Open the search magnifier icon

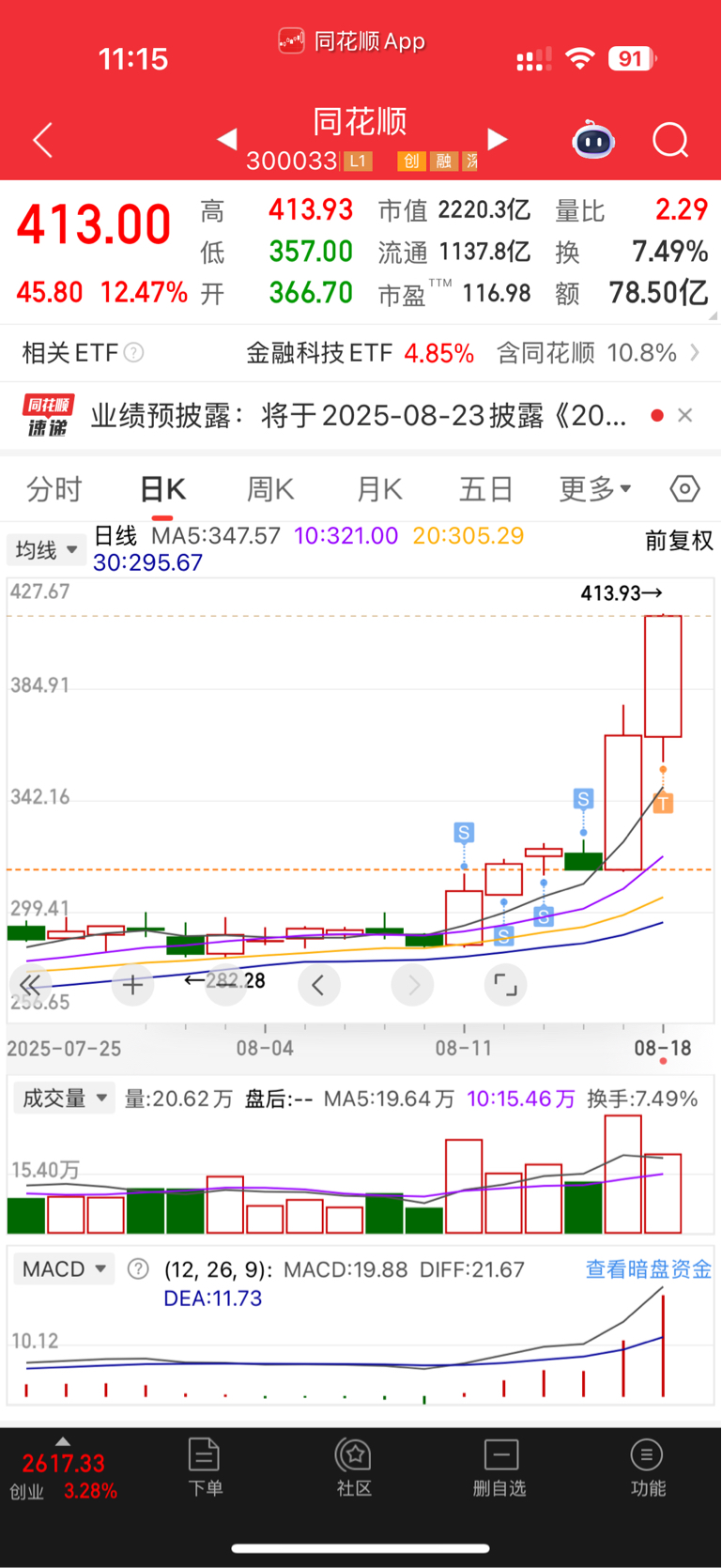click(x=670, y=141)
